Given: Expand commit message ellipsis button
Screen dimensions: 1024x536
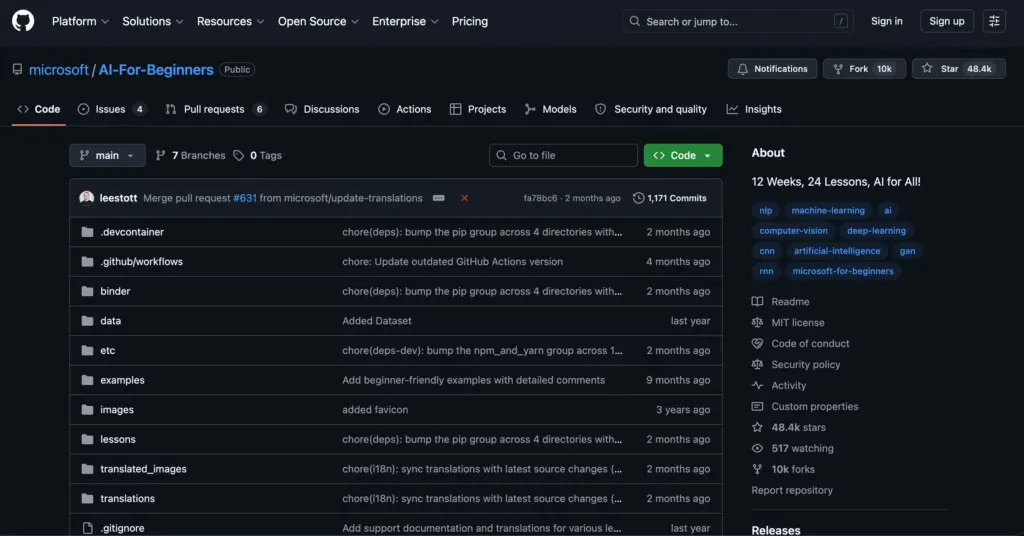Looking at the screenshot, I should (439, 198).
